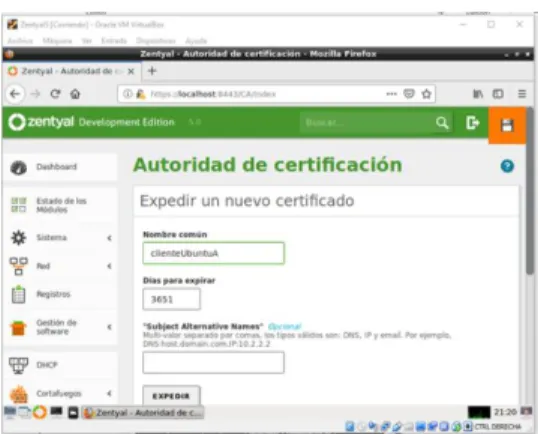Reload the Zentyal page
Screen dimensions: 538x434
point(55,94)
